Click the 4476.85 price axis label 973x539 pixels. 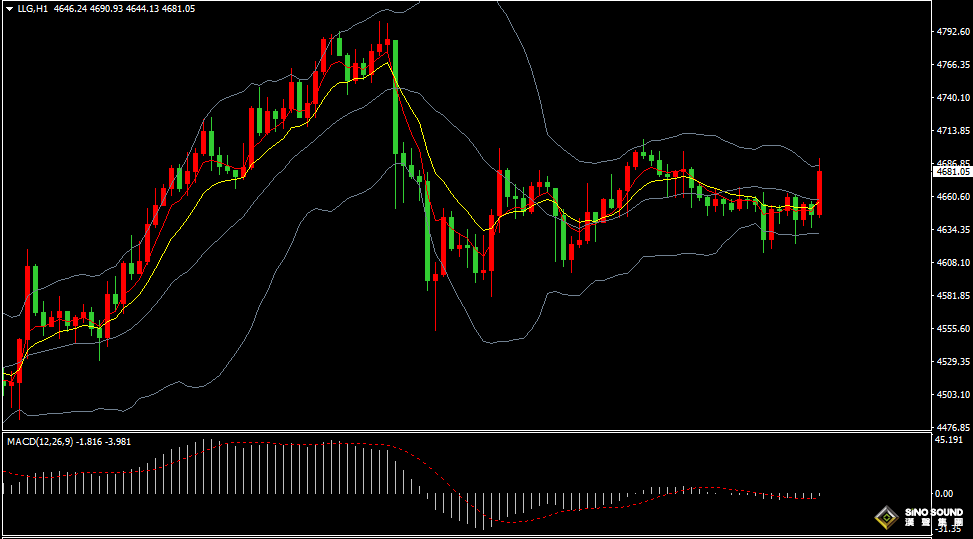click(x=952, y=428)
